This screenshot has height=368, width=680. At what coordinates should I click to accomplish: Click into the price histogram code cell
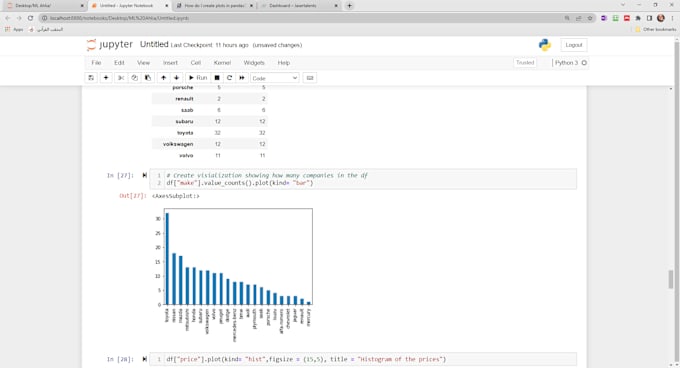pos(363,359)
